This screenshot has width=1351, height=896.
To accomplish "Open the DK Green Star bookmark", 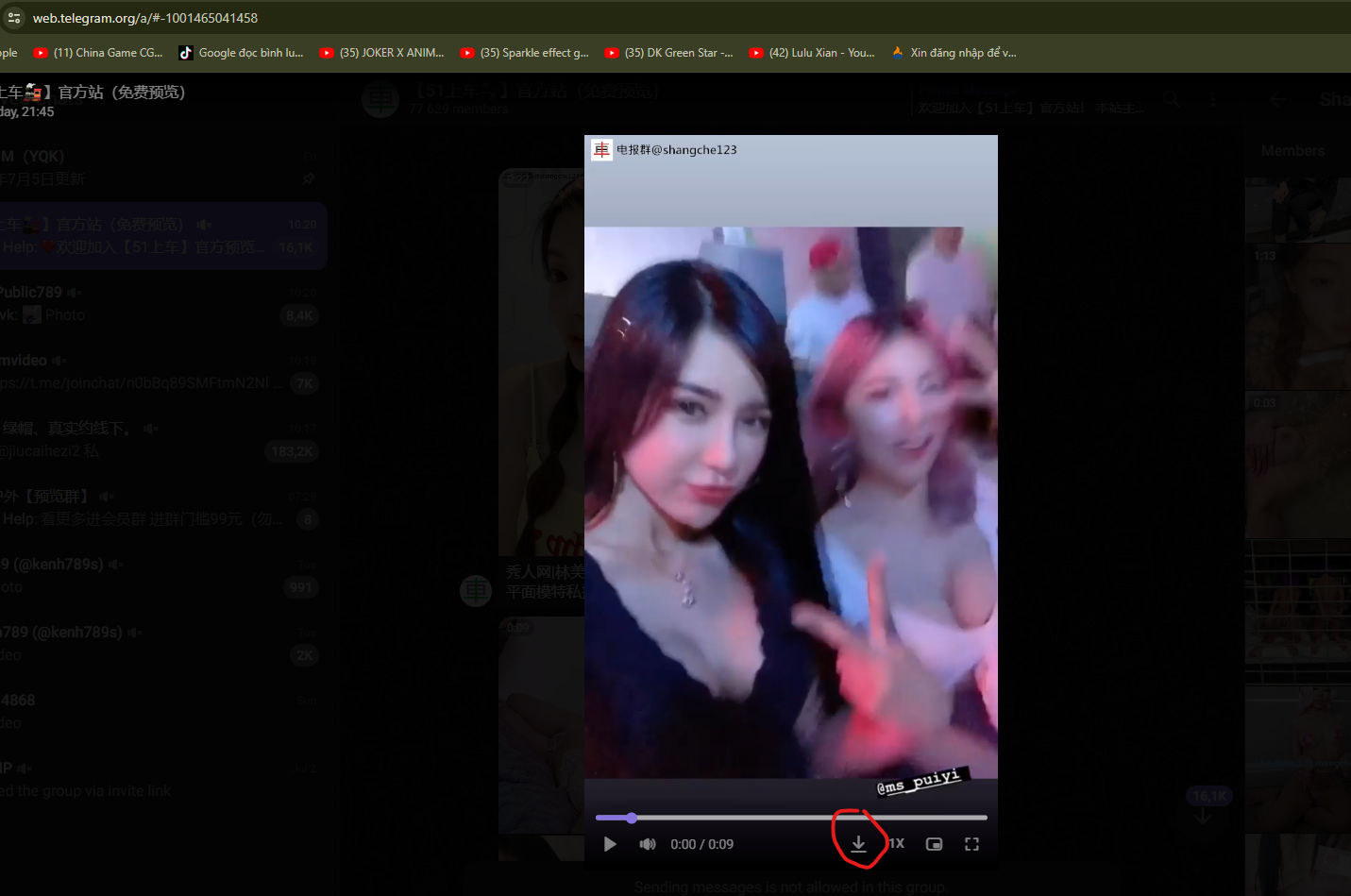I will [x=669, y=53].
